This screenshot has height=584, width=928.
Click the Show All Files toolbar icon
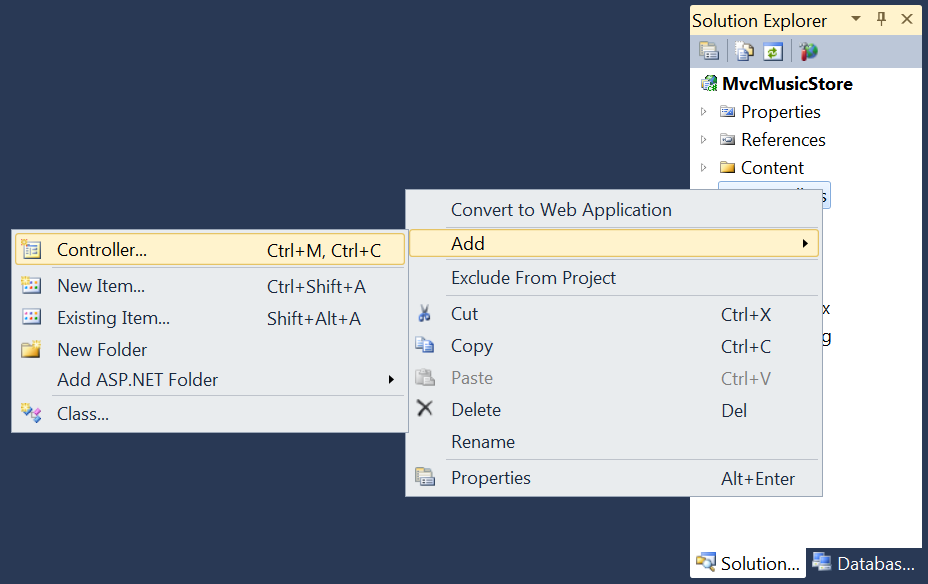(x=744, y=51)
